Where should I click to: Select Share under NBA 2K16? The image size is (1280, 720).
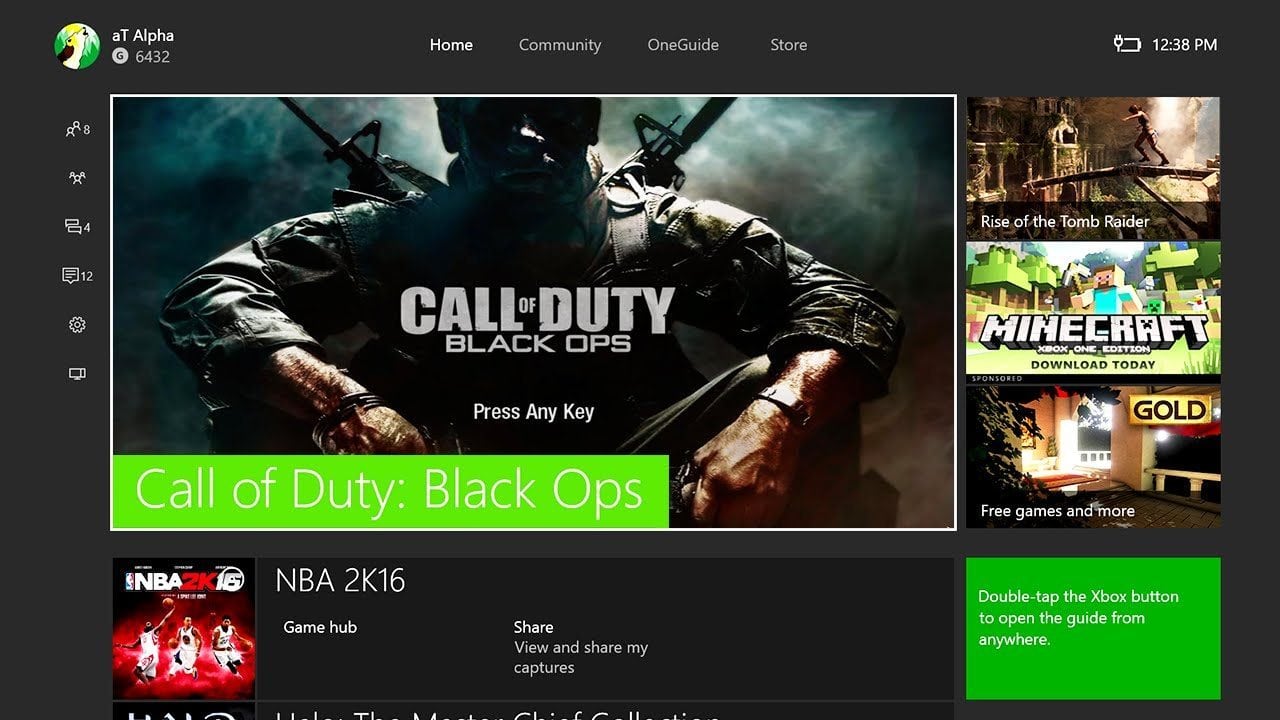533,627
